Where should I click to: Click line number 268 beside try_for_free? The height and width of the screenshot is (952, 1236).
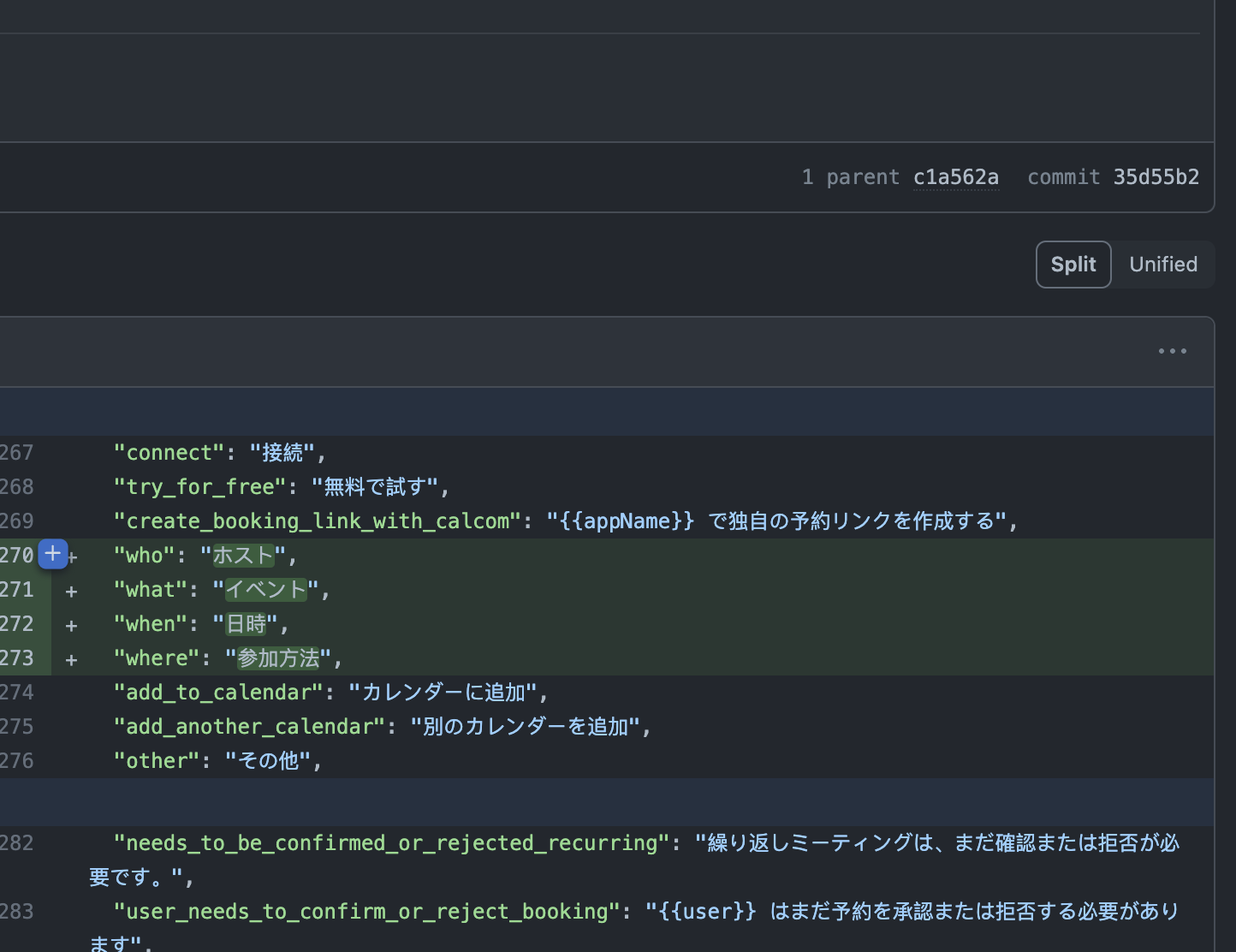pos(17,486)
